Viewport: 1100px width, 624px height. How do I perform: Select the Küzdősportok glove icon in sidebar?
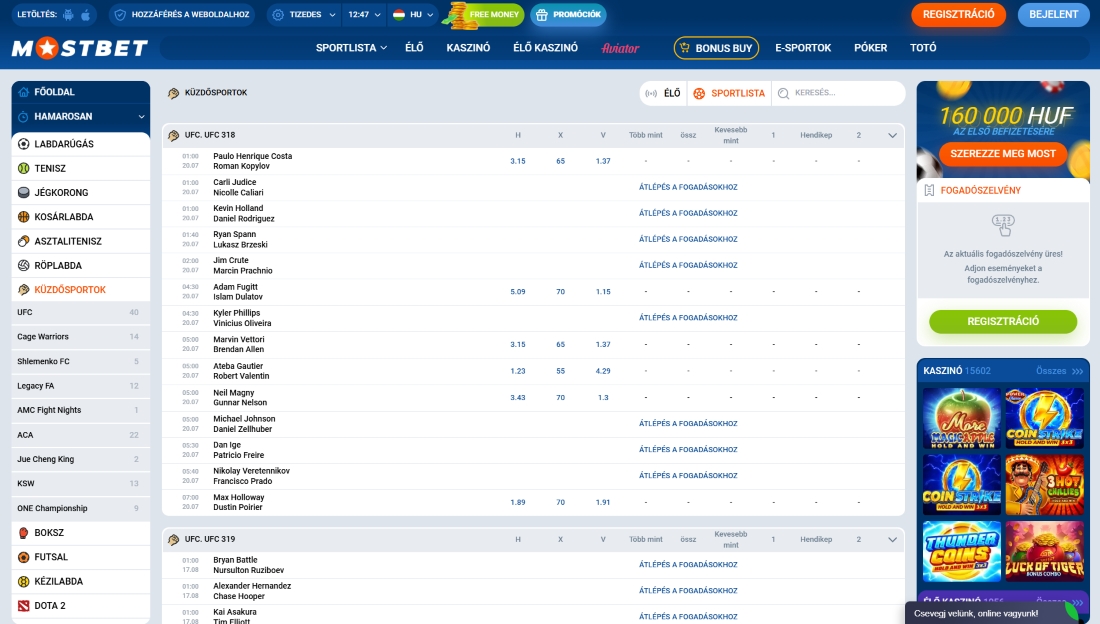tap(23, 289)
